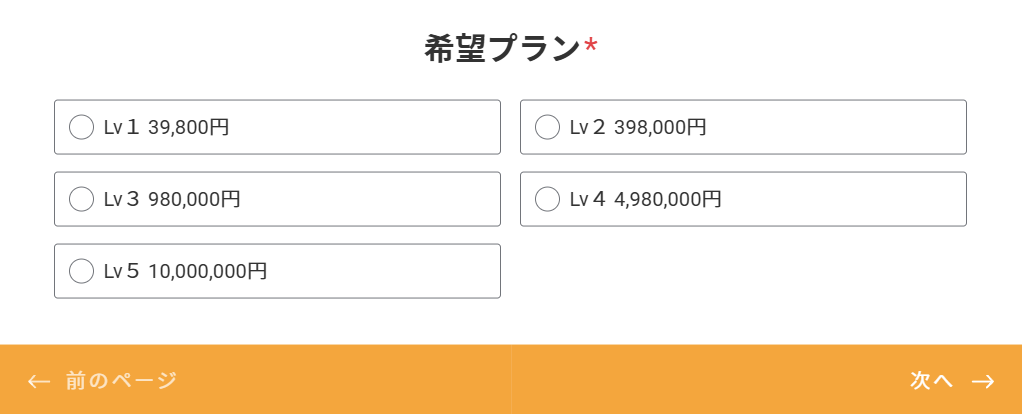The image size is (1022, 414).
Task: Choose the Lv2 398,000円 radio circle
Action: (547, 127)
